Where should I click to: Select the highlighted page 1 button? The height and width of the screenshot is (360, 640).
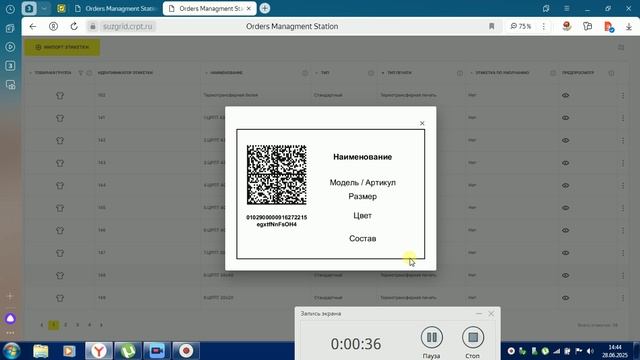tap(53, 325)
